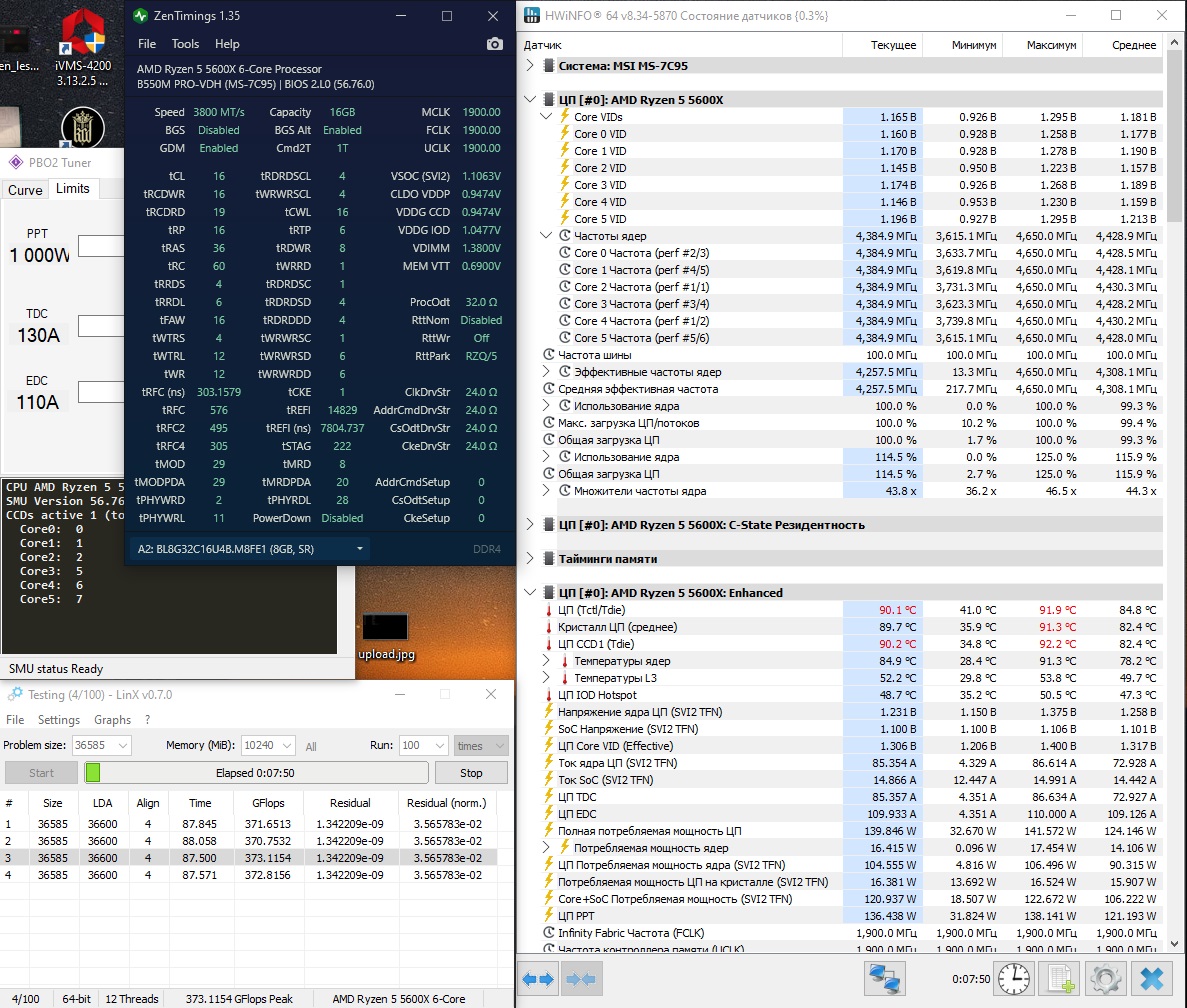Click the LinX title bar icon
Image resolution: width=1187 pixels, height=1008 pixels.
14,694
